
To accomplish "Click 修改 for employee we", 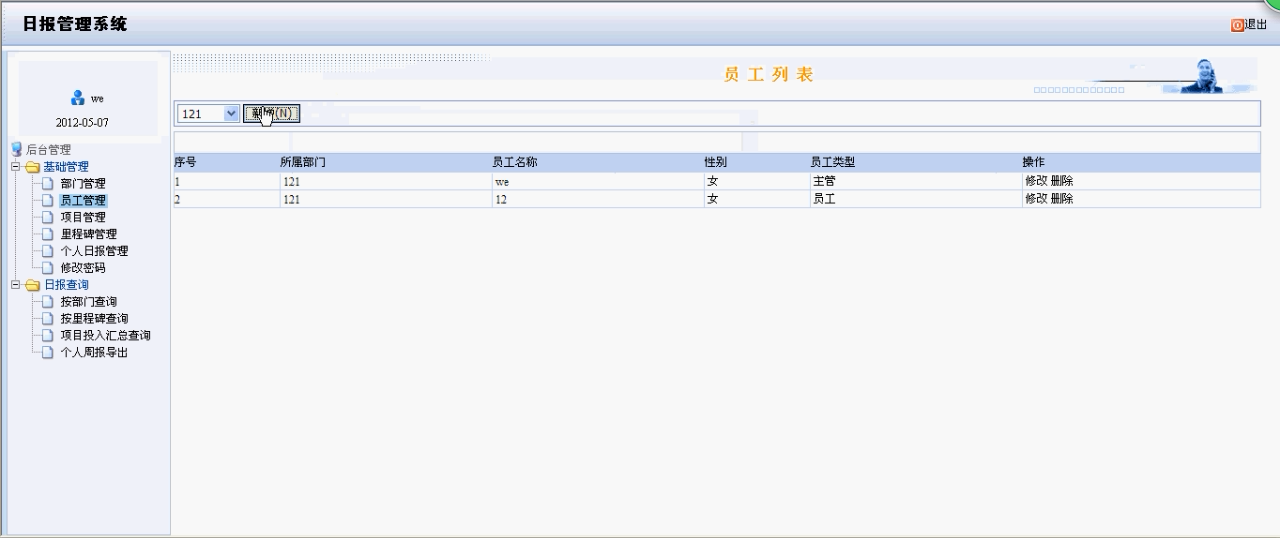I will tap(1035, 181).
